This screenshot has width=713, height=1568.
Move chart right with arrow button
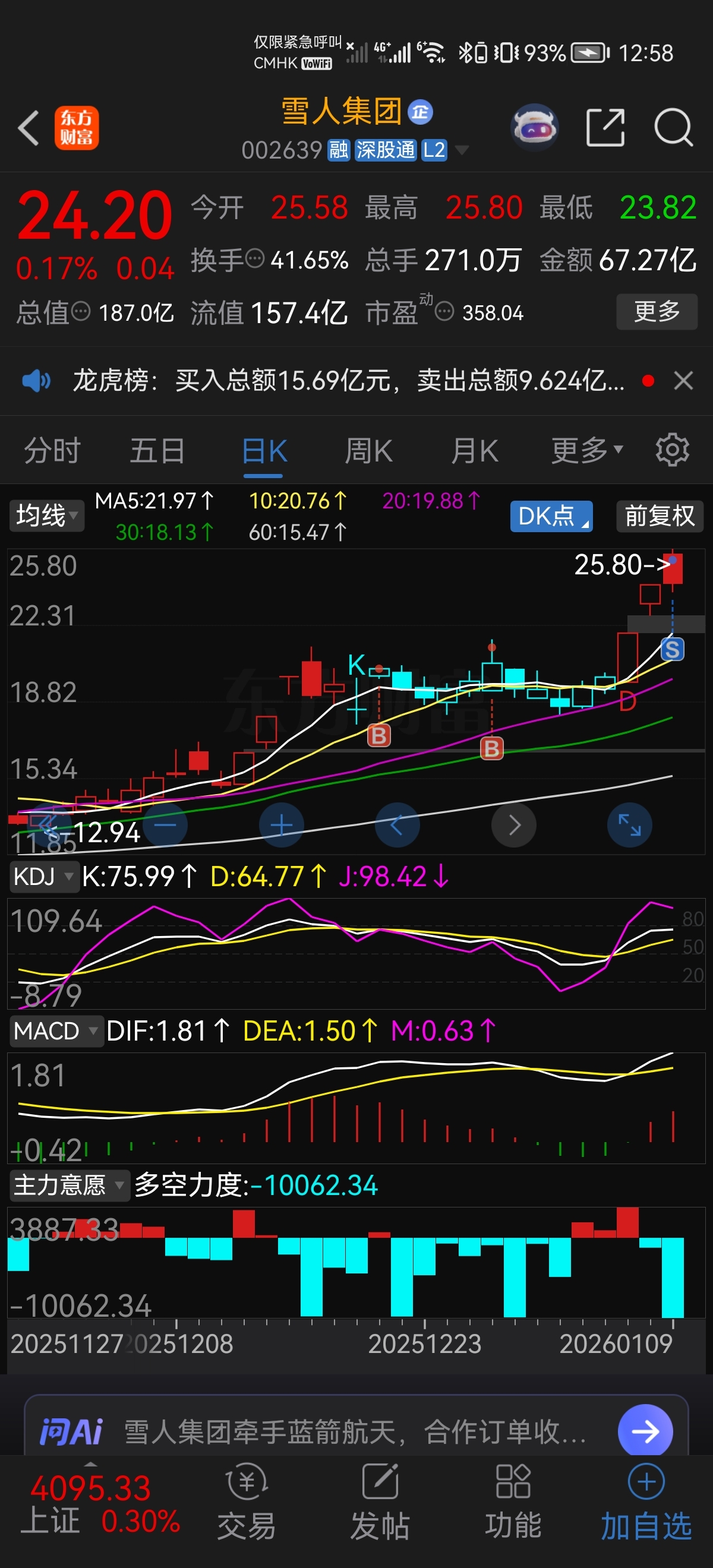[514, 825]
